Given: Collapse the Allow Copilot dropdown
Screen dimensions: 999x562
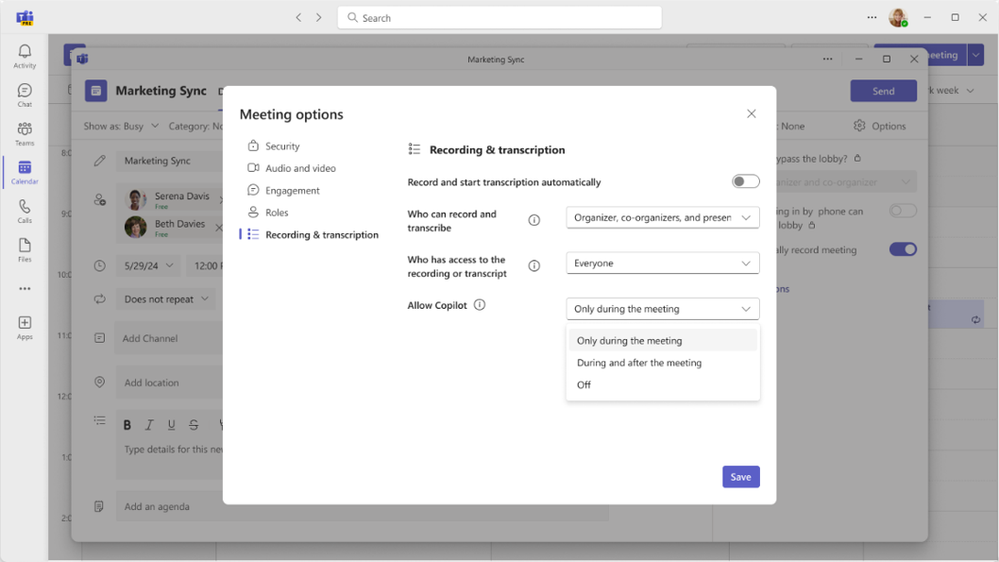Looking at the screenshot, I should (663, 308).
